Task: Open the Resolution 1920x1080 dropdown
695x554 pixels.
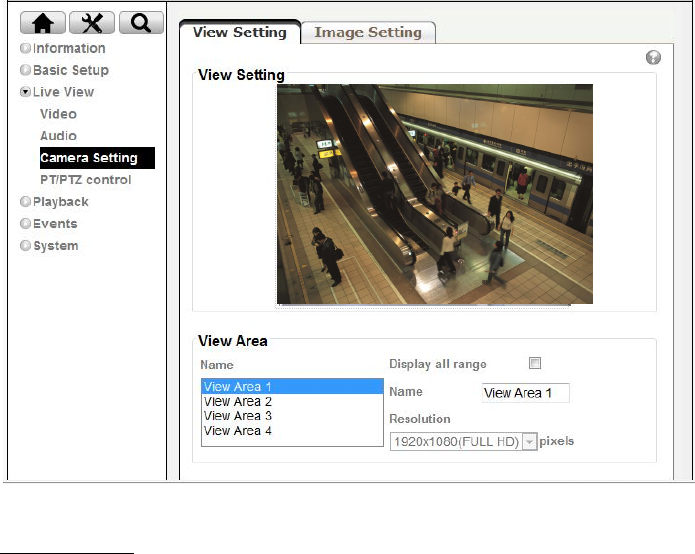Action: pos(464,441)
